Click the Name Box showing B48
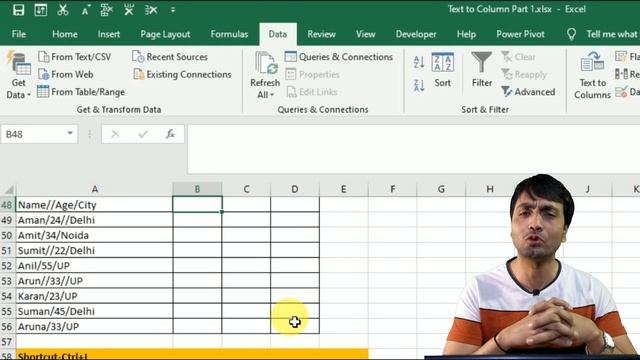The image size is (640, 360). (x=33, y=134)
